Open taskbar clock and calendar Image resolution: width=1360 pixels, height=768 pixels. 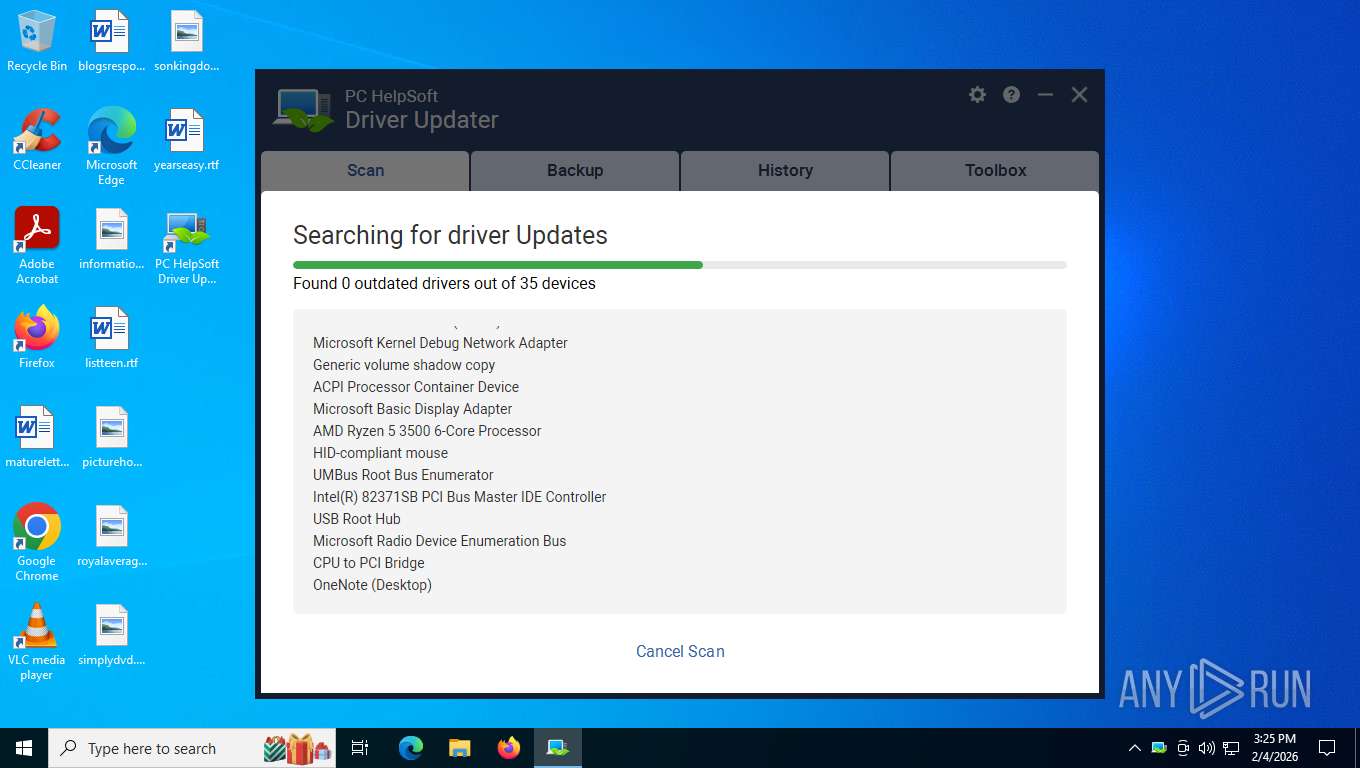coord(1274,748)
